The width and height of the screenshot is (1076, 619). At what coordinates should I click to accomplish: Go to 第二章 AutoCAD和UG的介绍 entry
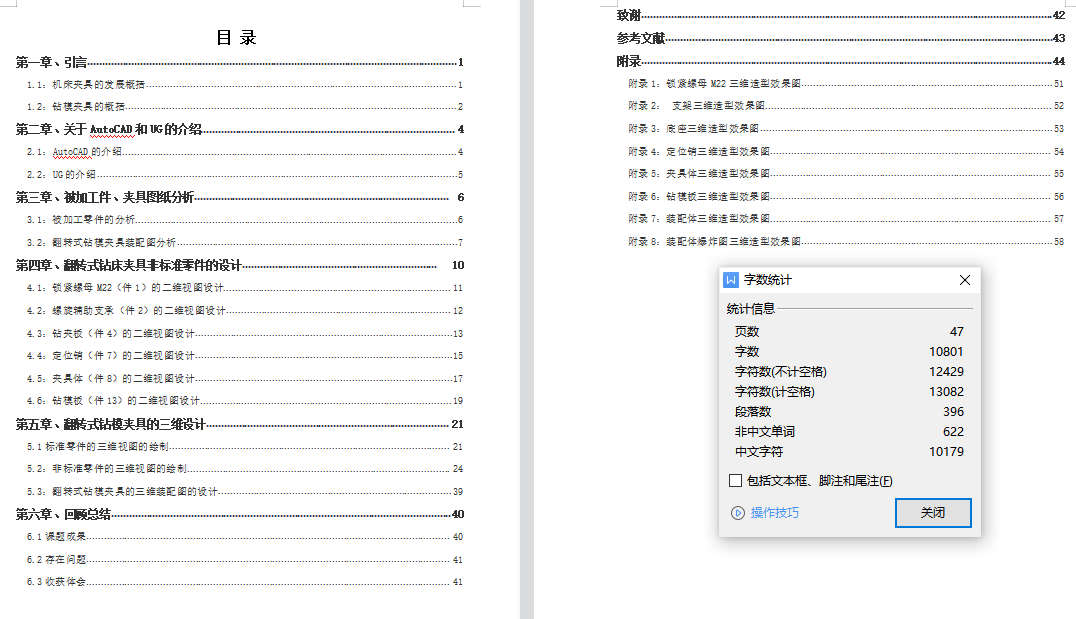click(x=109, y=129)
